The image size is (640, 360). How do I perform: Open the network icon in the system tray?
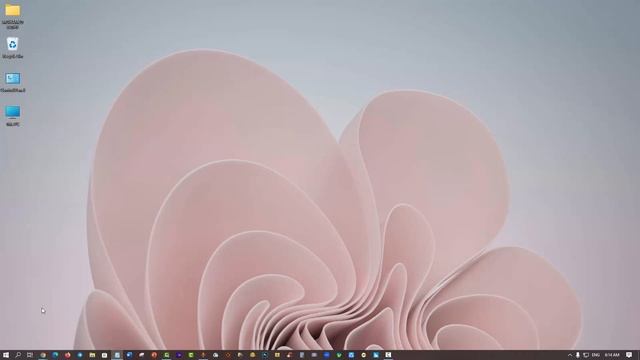586,355
